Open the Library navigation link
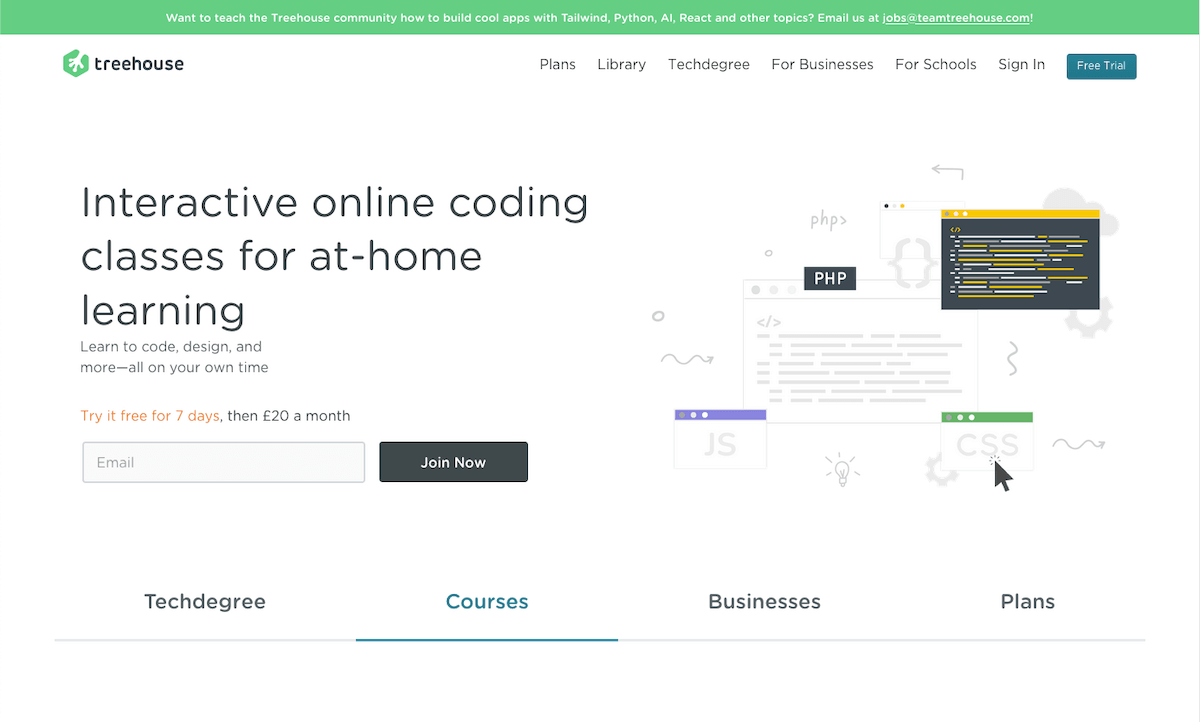This screenshot has width=1200, height=722. click(x=621, y=64)
